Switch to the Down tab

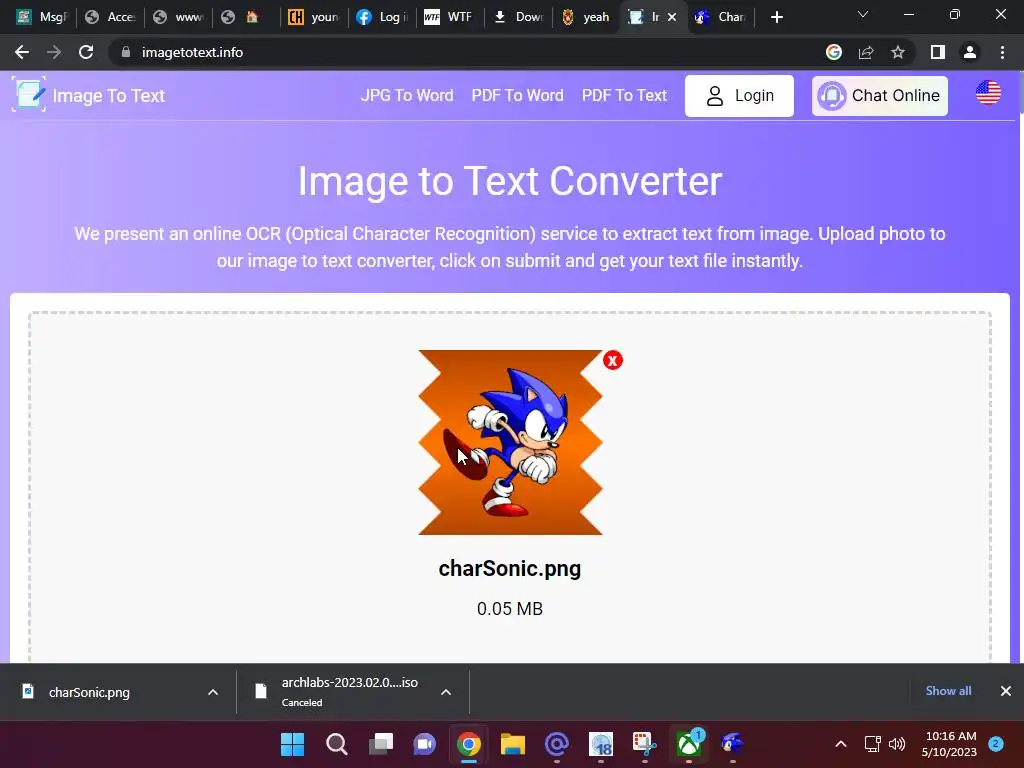(x=518, y=17)
